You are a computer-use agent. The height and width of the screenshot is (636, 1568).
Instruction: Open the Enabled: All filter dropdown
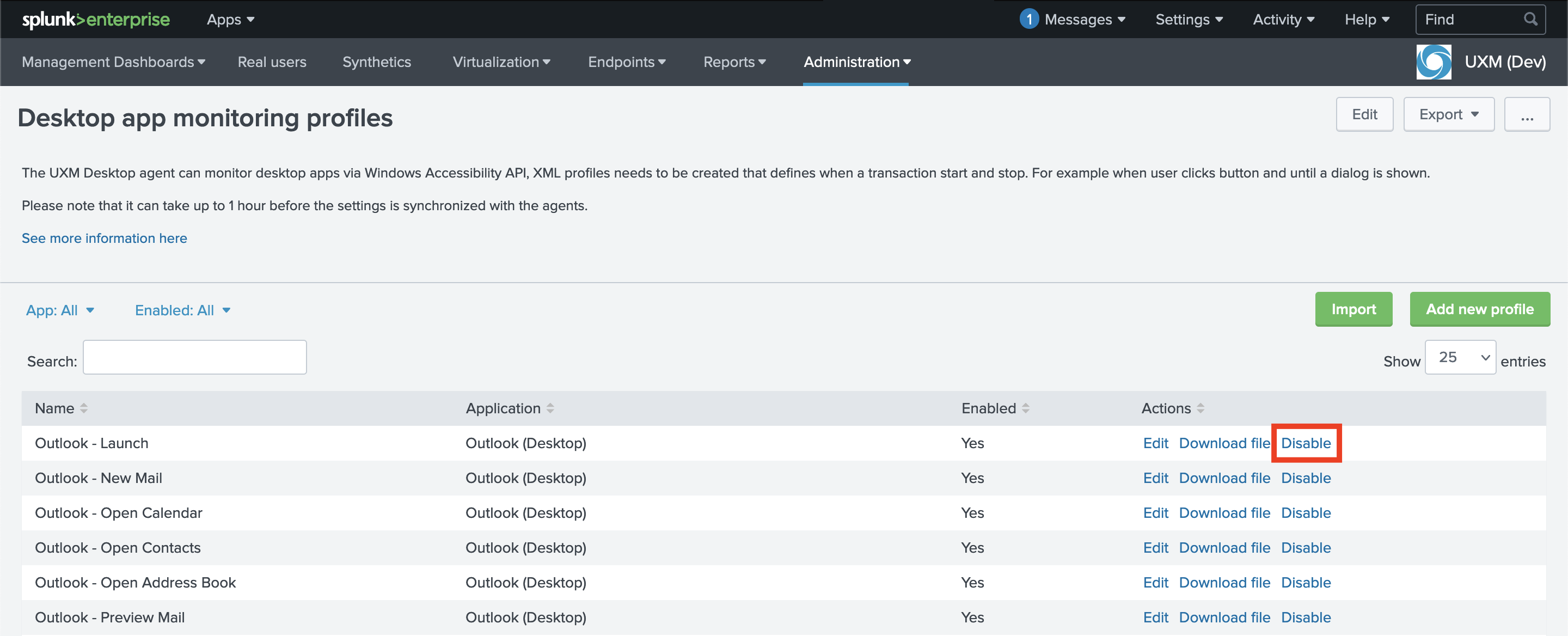click(x=182, y=310)
